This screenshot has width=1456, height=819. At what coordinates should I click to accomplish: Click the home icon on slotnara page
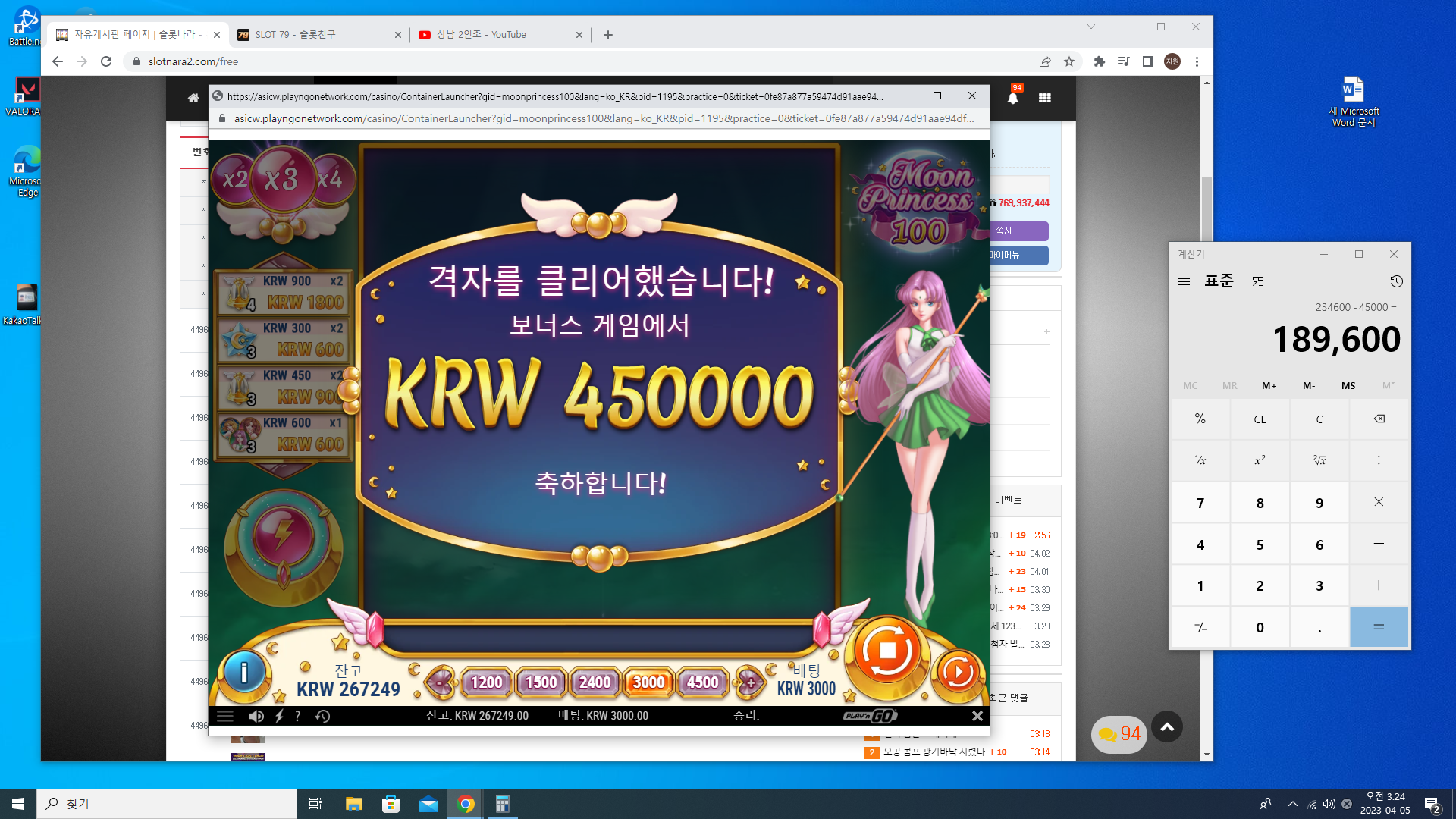193,98
